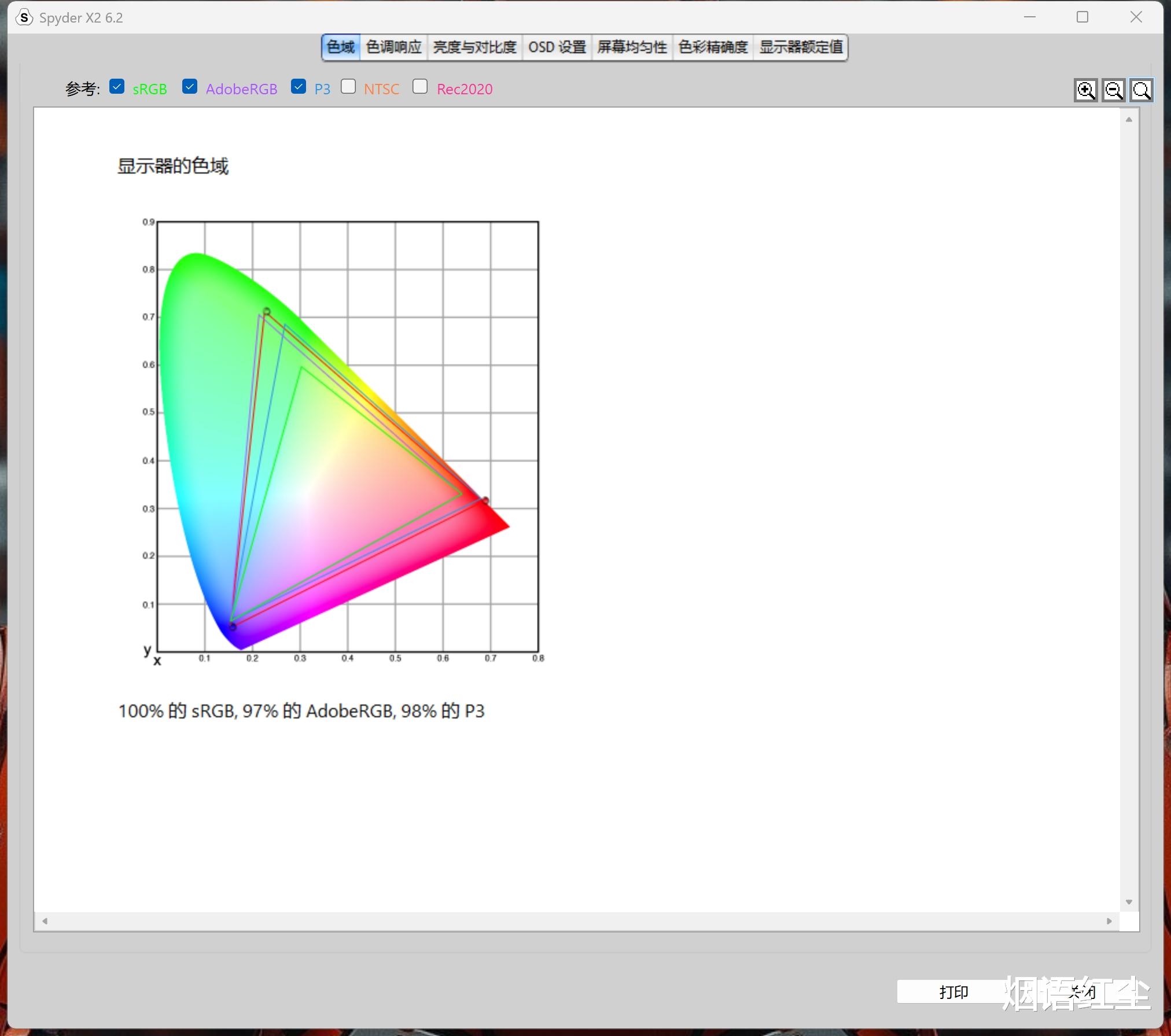Image resolution: width=1171 pixels, height=1036 pixels.
Task: Toggle off the P3 reference checkbox
Action: pos(299,87)
